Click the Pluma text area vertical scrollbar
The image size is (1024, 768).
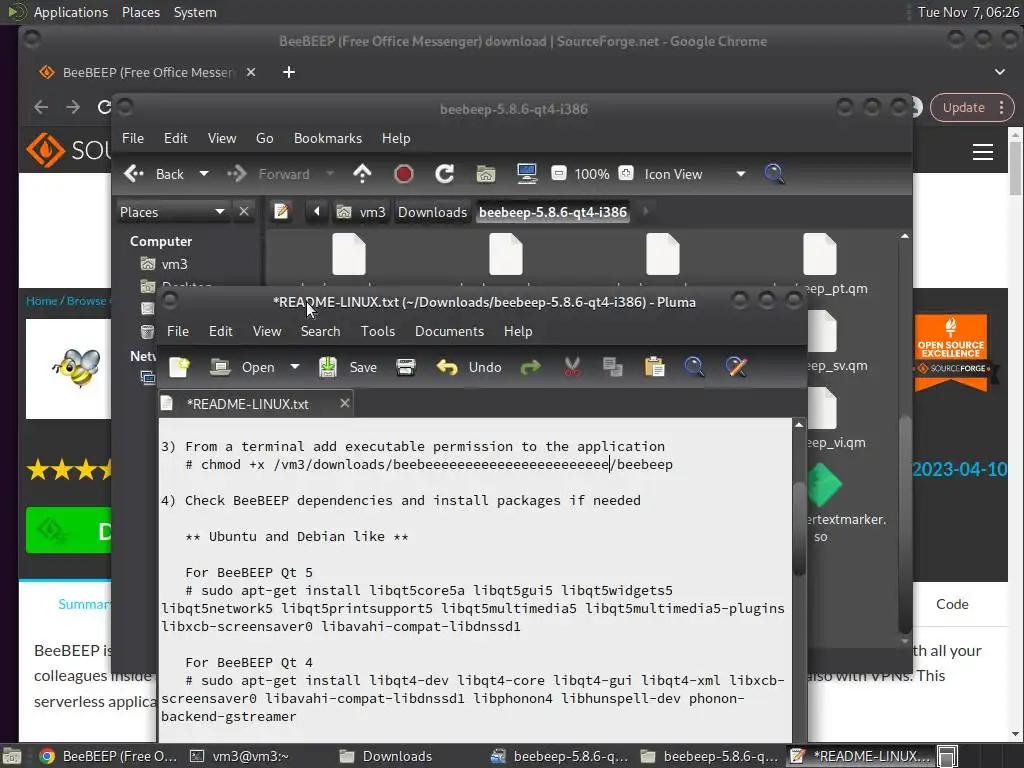click(x=799, y=528)
